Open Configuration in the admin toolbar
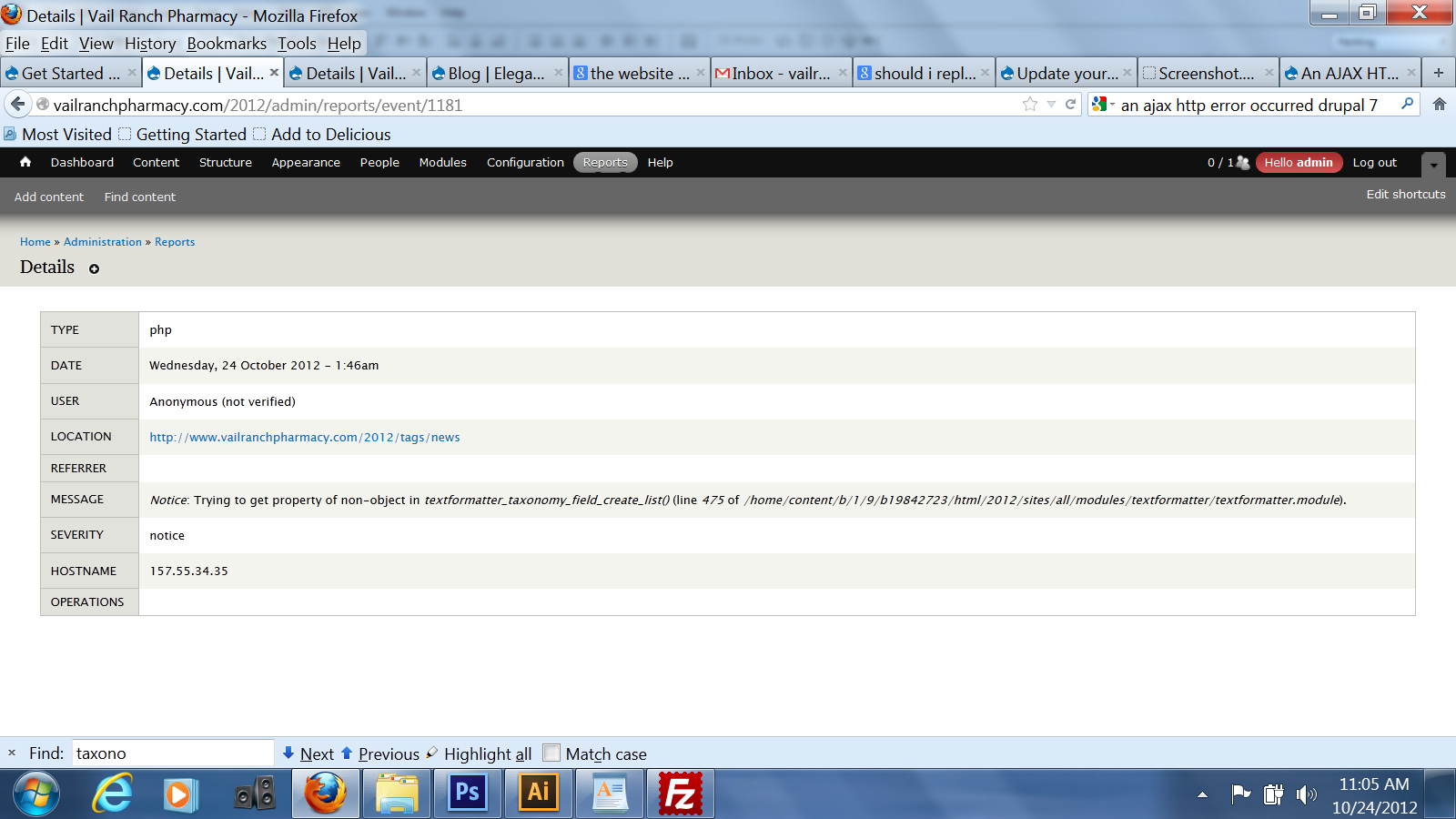This screenshot has height=819, width=1456. 525,162
